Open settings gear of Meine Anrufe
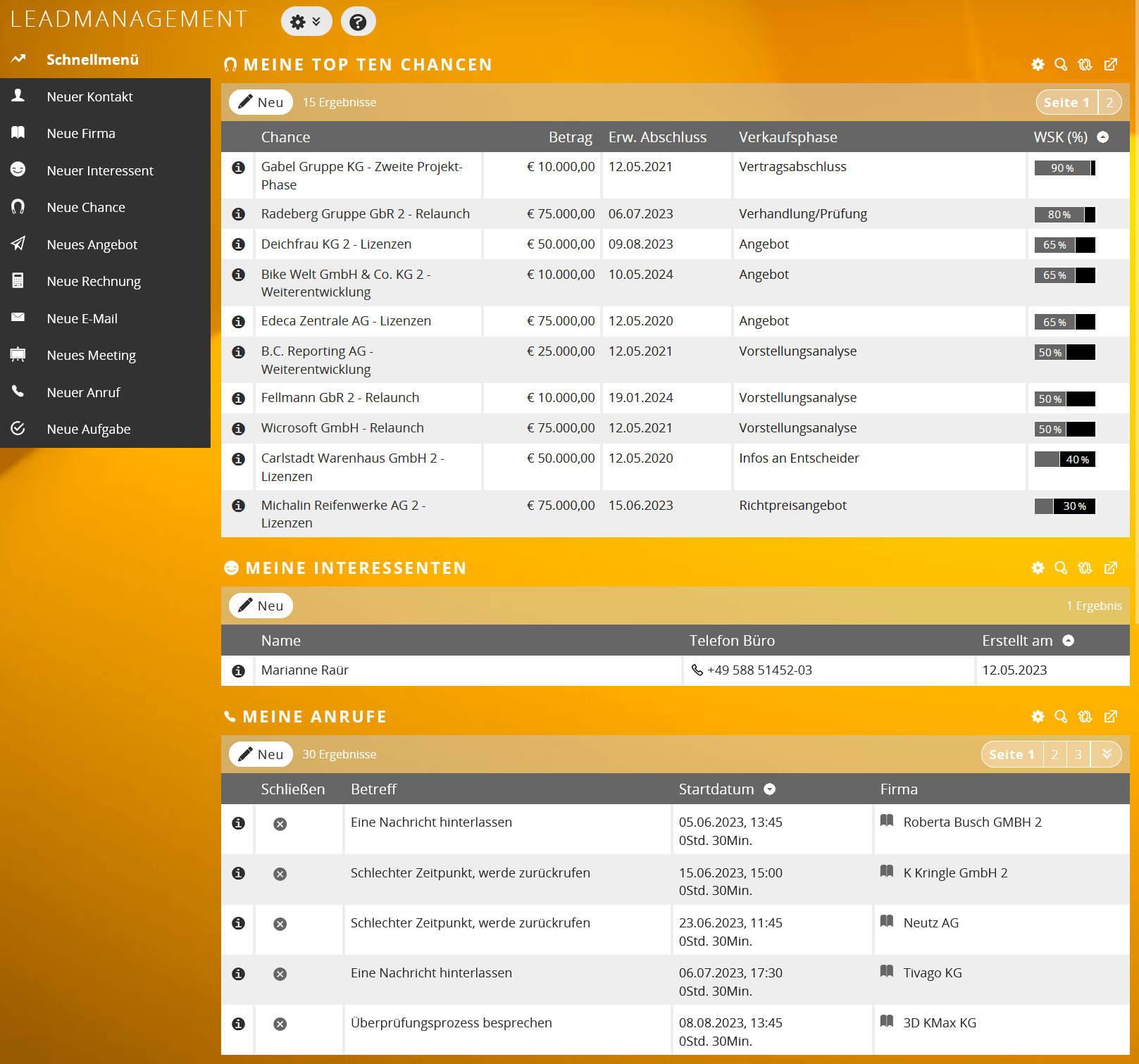 pyautogui.click(x=1038, y=717)
